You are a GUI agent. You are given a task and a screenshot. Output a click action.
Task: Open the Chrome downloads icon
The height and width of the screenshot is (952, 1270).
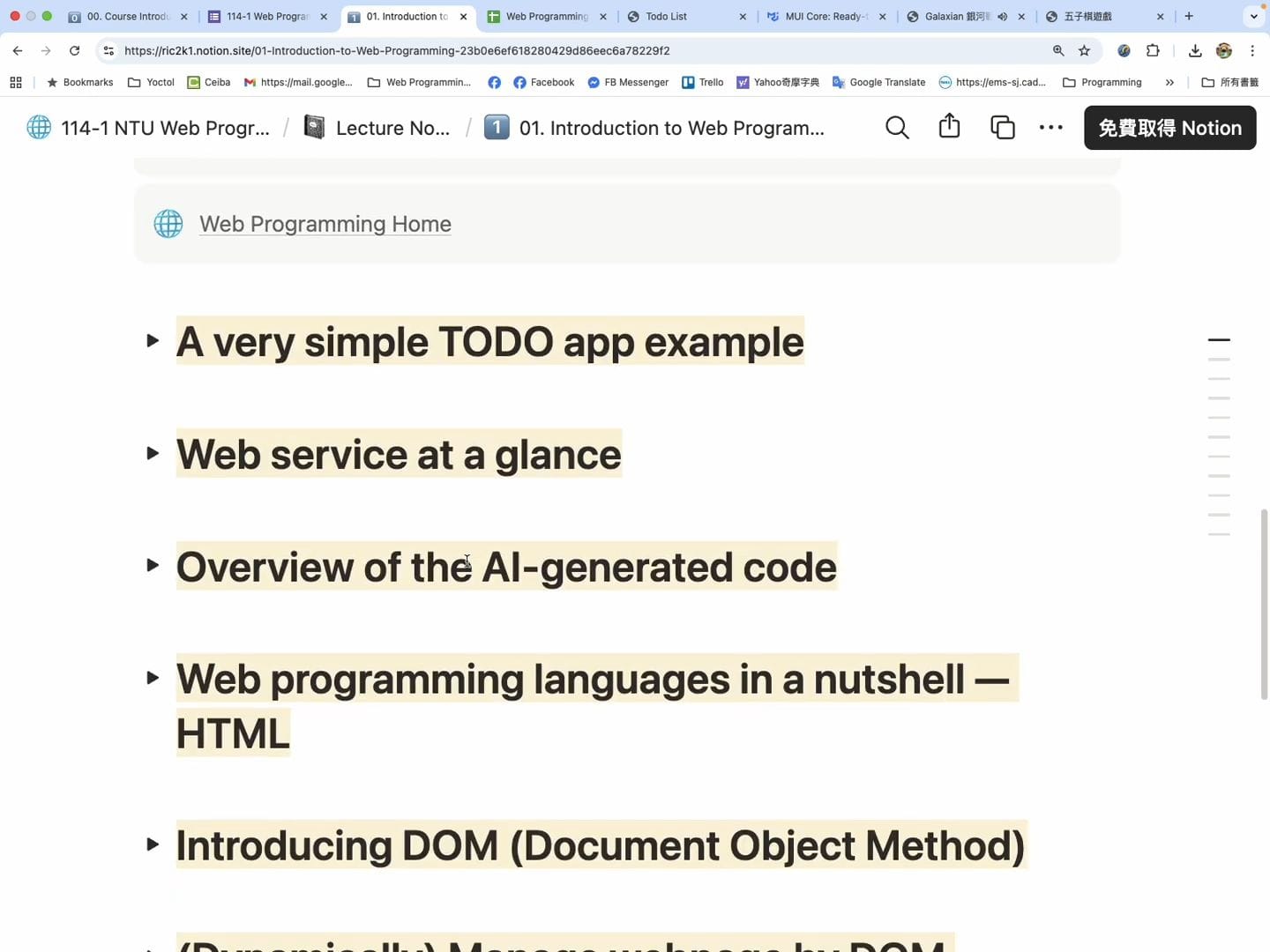pyautogui.click(x=1195, y=51)
